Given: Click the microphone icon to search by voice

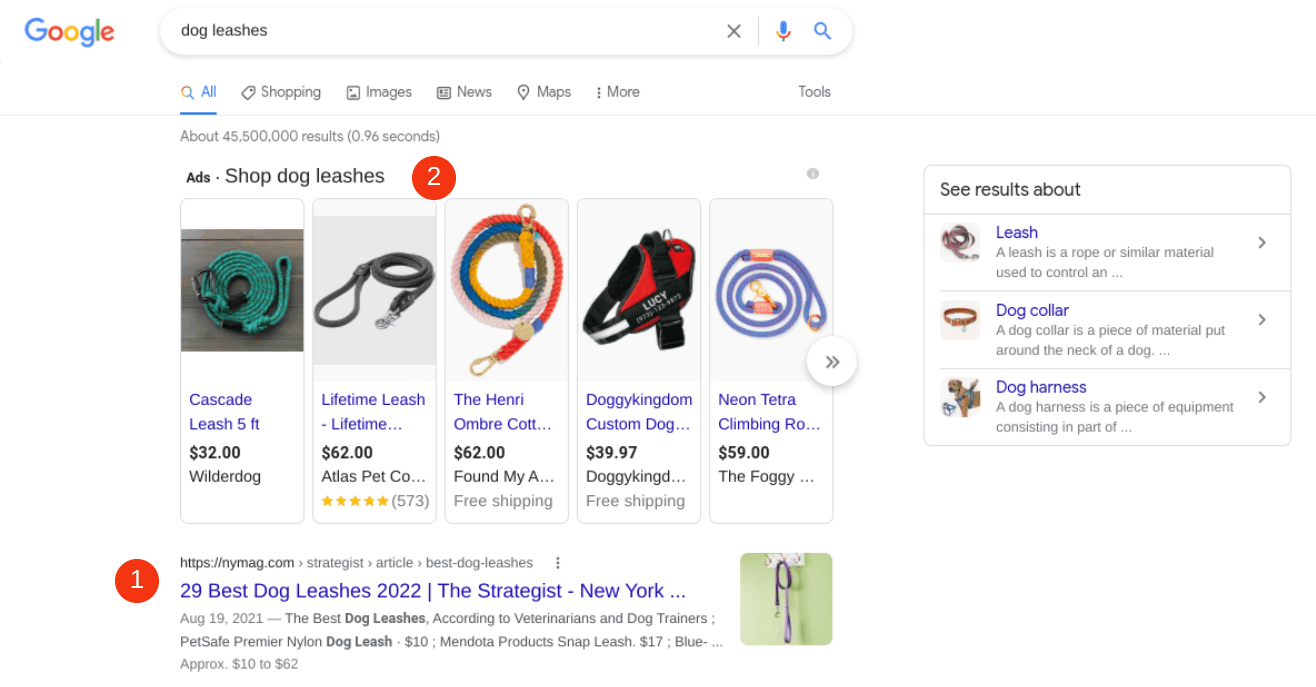Looking at the screenshot, I should click(784, 30).
